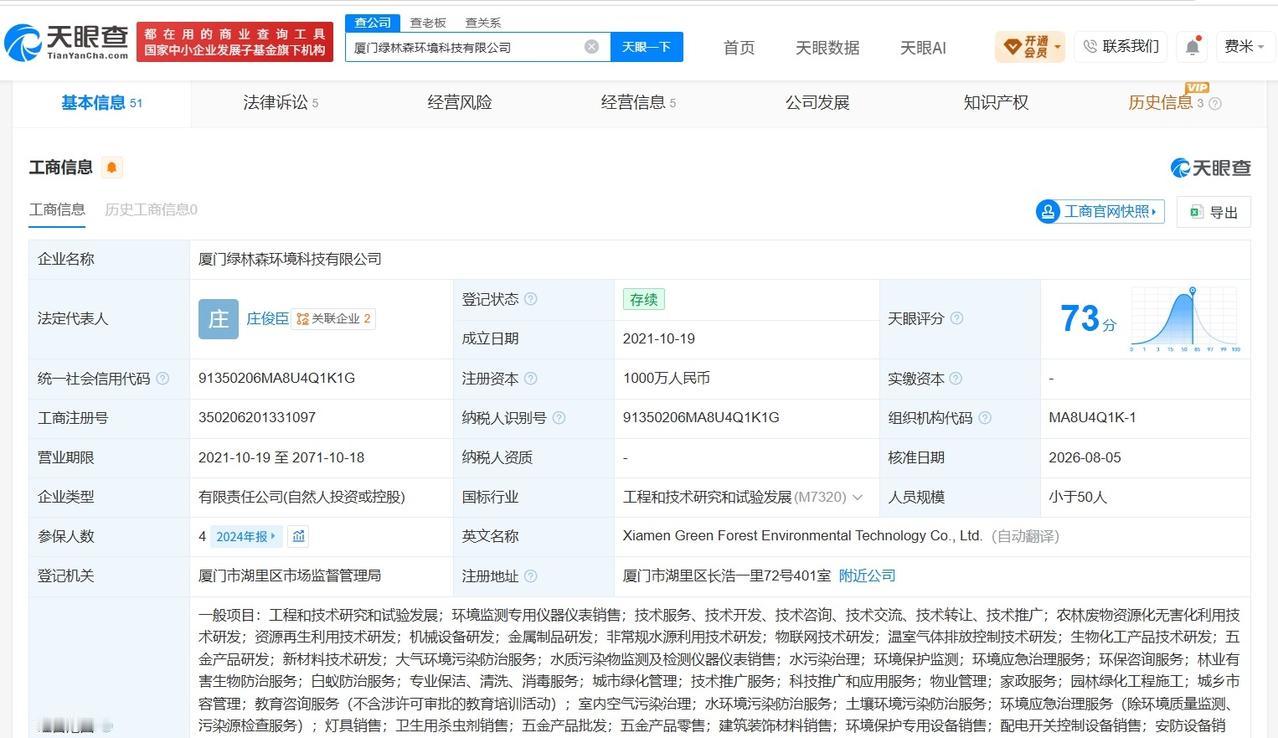This screenshot has height=738, width=1278.
Task: Click the TianYanCha logo in header
Action: (66, 42)
